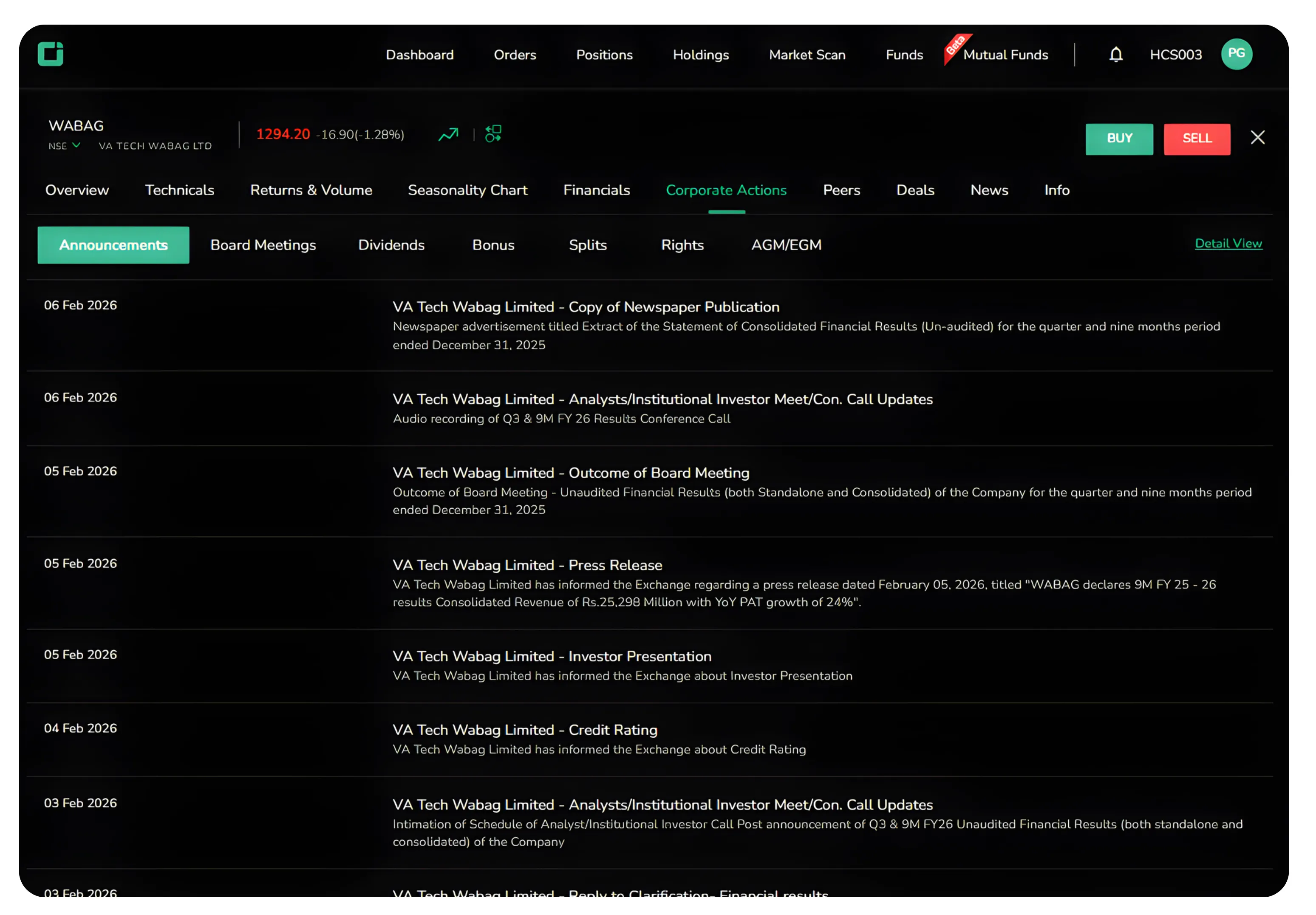Close the WABAG stock panel
The width and height of the screenshot is (1316, 915).
point(1258,138)
